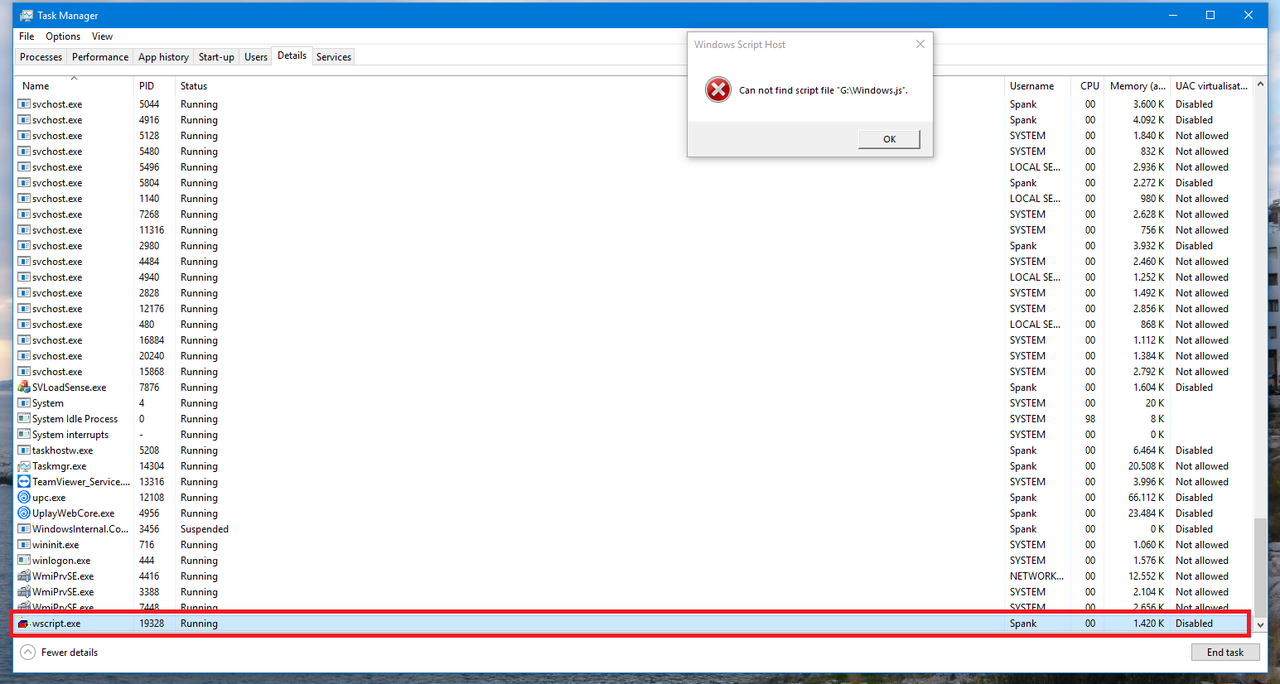This screenshot has height=684, width=1280.
Task: Click the UplayWebCore.exe process icon
Action: pyautogui.click(x=24, y=513)
